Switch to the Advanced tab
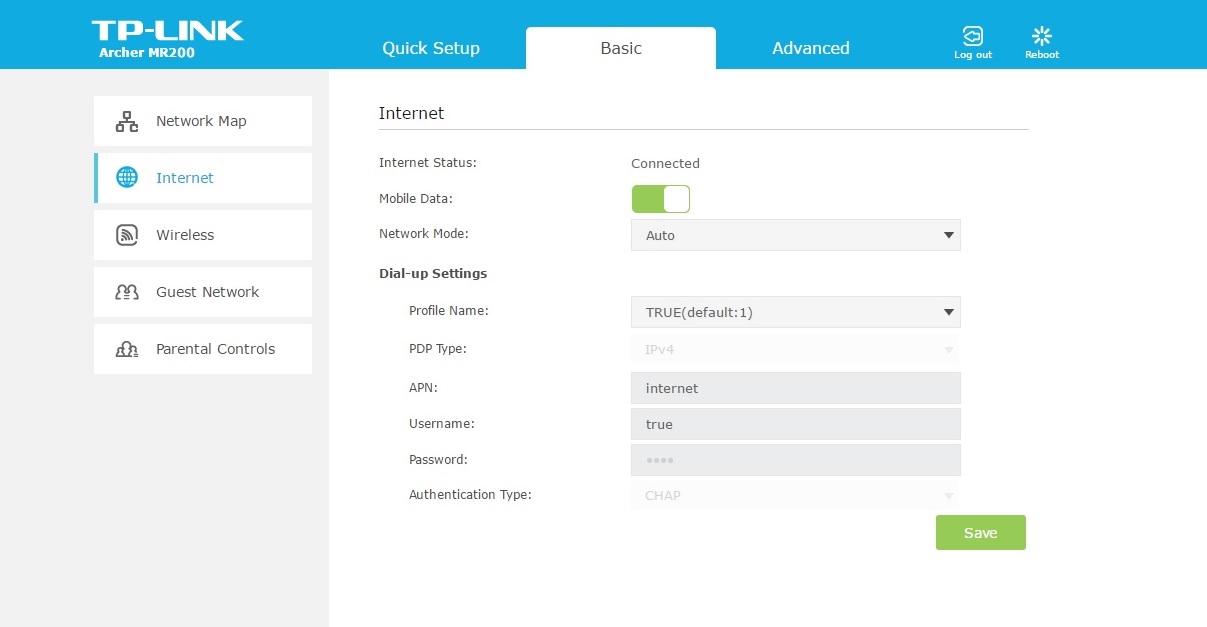1207x627 pixels. pyautogui.click(x=810, y=48)
